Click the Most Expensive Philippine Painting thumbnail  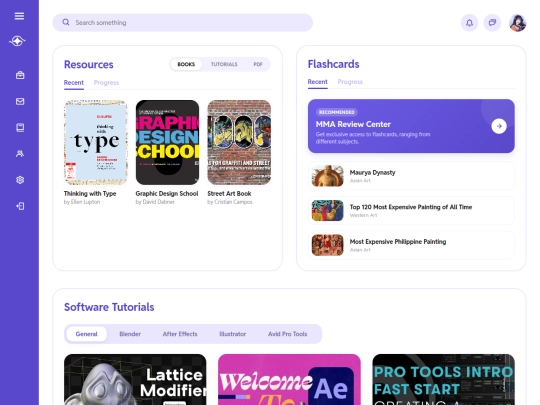point(328,245)
